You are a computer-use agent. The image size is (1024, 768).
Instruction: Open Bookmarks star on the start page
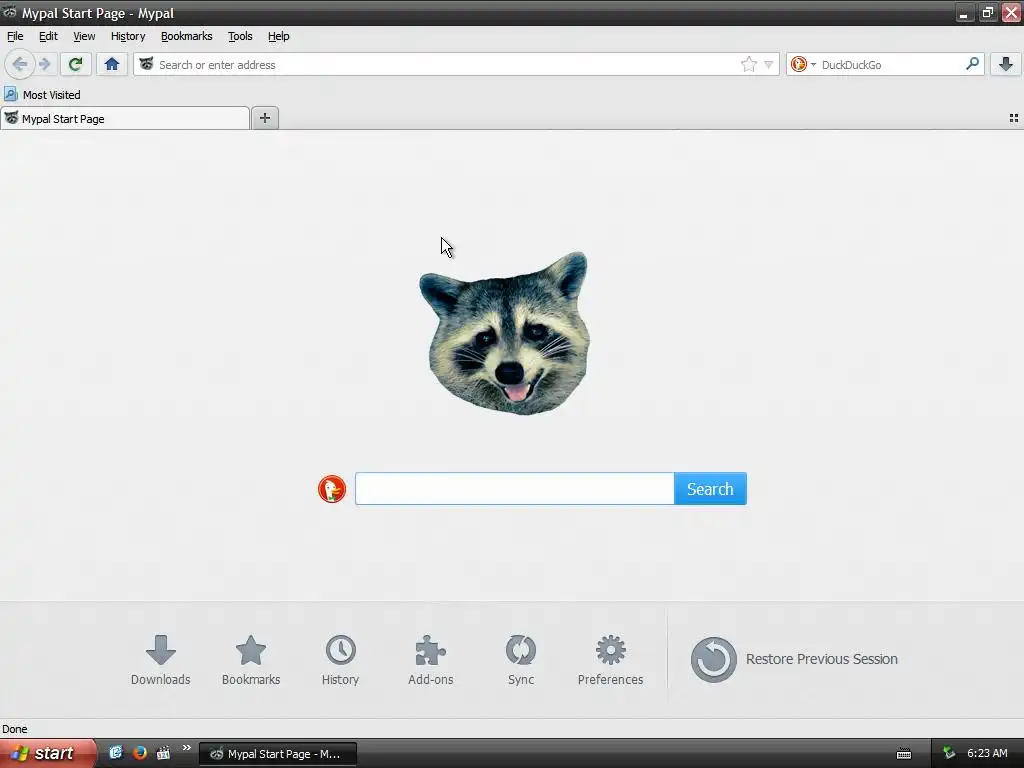[x=251, y=660]
